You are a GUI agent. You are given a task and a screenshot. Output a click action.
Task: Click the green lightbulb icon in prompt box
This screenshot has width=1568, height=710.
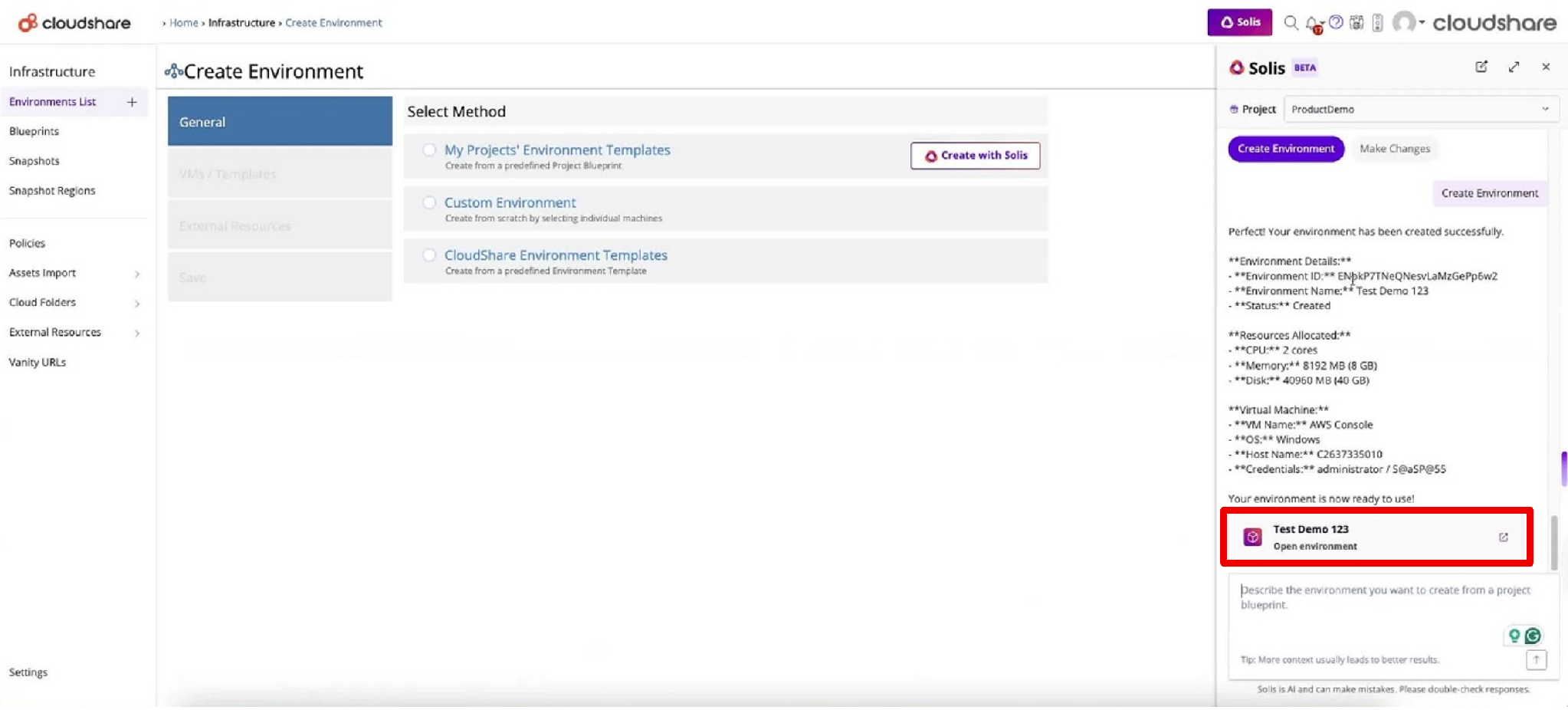pos(1514,636)
